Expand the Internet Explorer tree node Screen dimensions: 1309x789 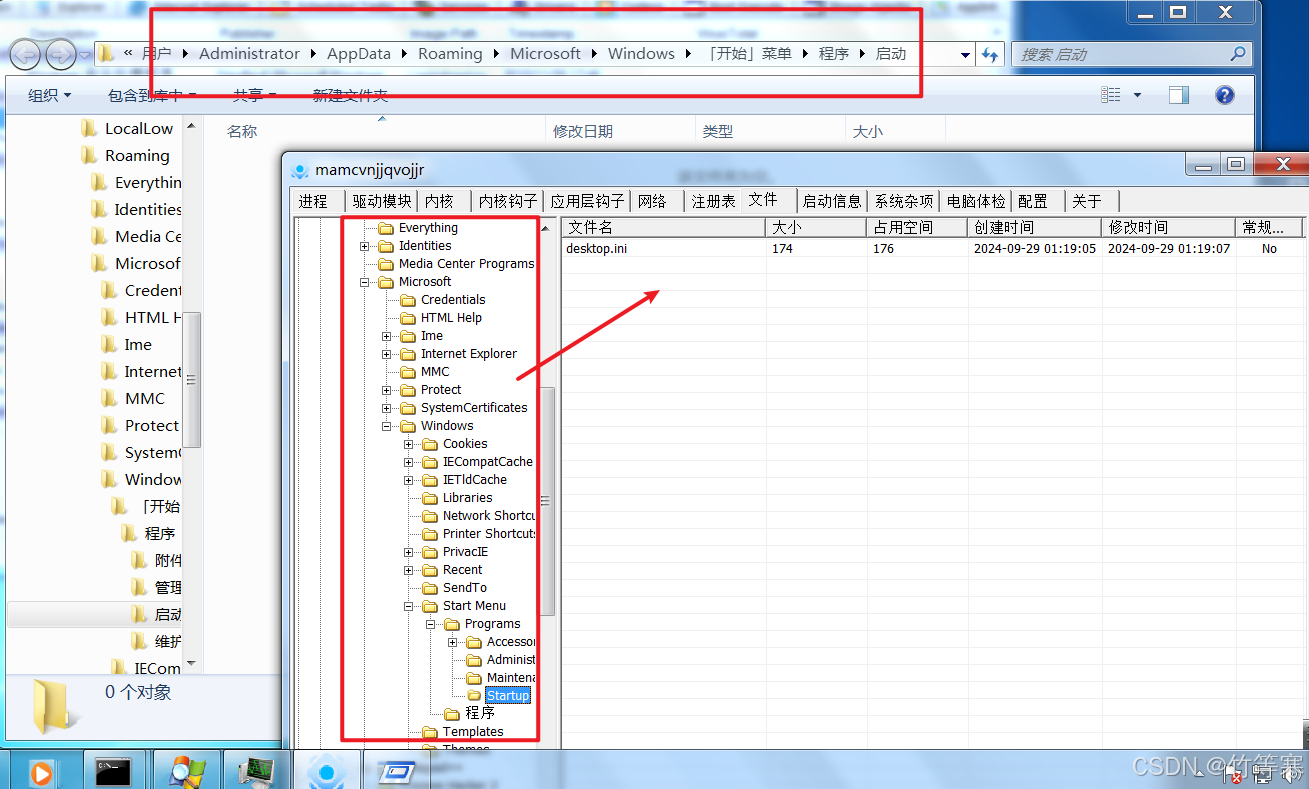(x=387, y=354)
